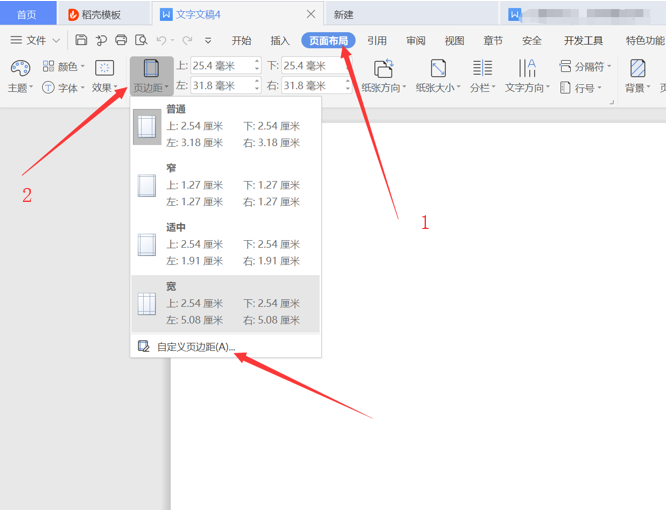This screenshot has height=512, width=666.
Task: Click the export PDF icon beside Save
Action: (x=101, y=40)
